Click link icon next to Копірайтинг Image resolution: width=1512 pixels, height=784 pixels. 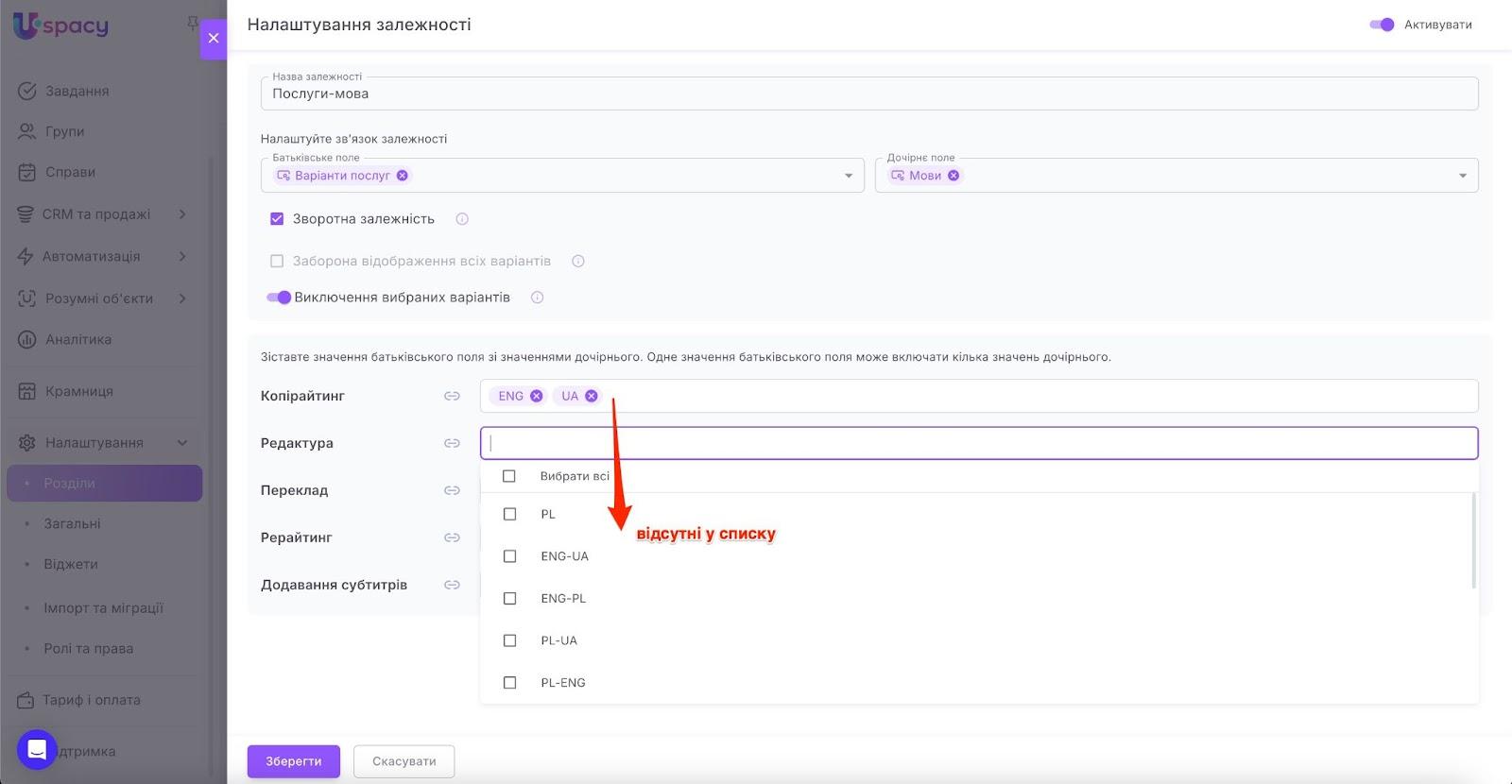click(x=452, y=396)
